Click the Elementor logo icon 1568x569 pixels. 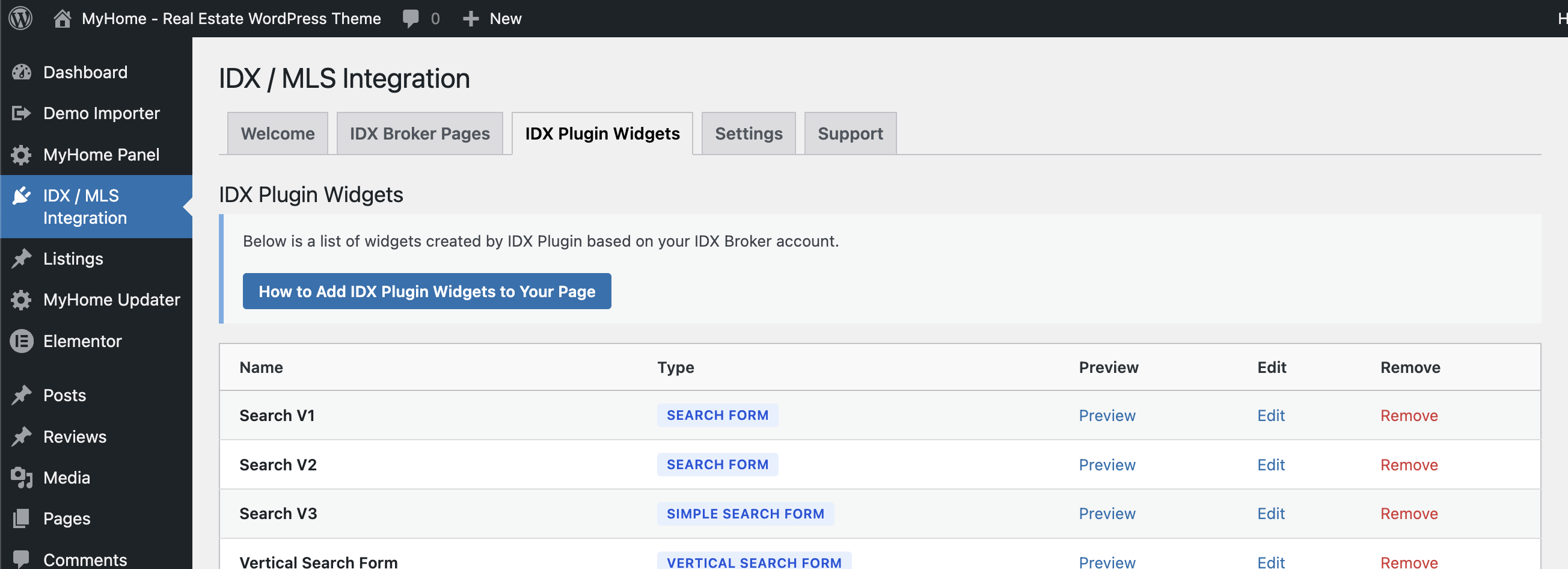(x=21, y=341)
